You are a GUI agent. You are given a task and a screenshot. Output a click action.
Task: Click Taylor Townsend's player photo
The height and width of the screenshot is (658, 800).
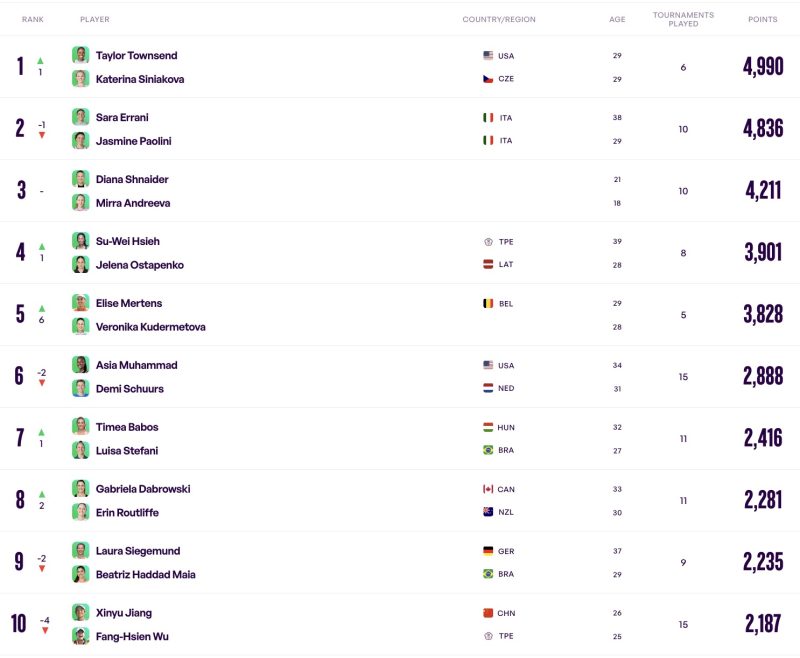(x=81, y=55)
